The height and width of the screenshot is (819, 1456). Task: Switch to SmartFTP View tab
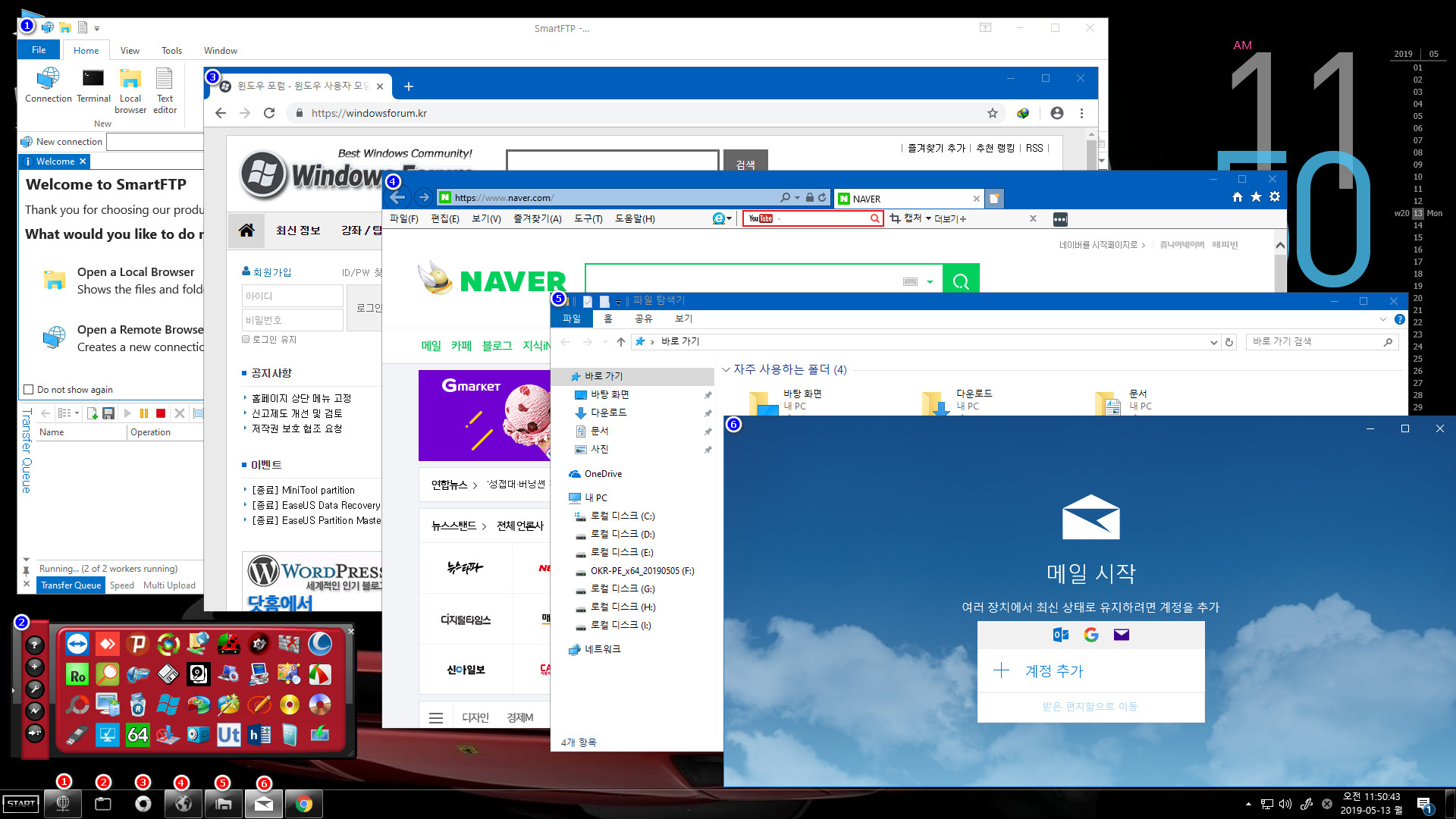click(130, 50)
